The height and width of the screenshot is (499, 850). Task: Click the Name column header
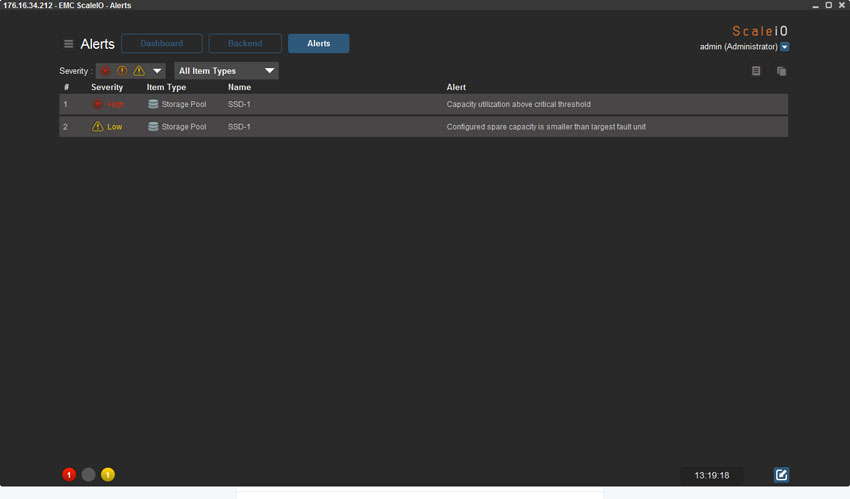click(239, 87)
